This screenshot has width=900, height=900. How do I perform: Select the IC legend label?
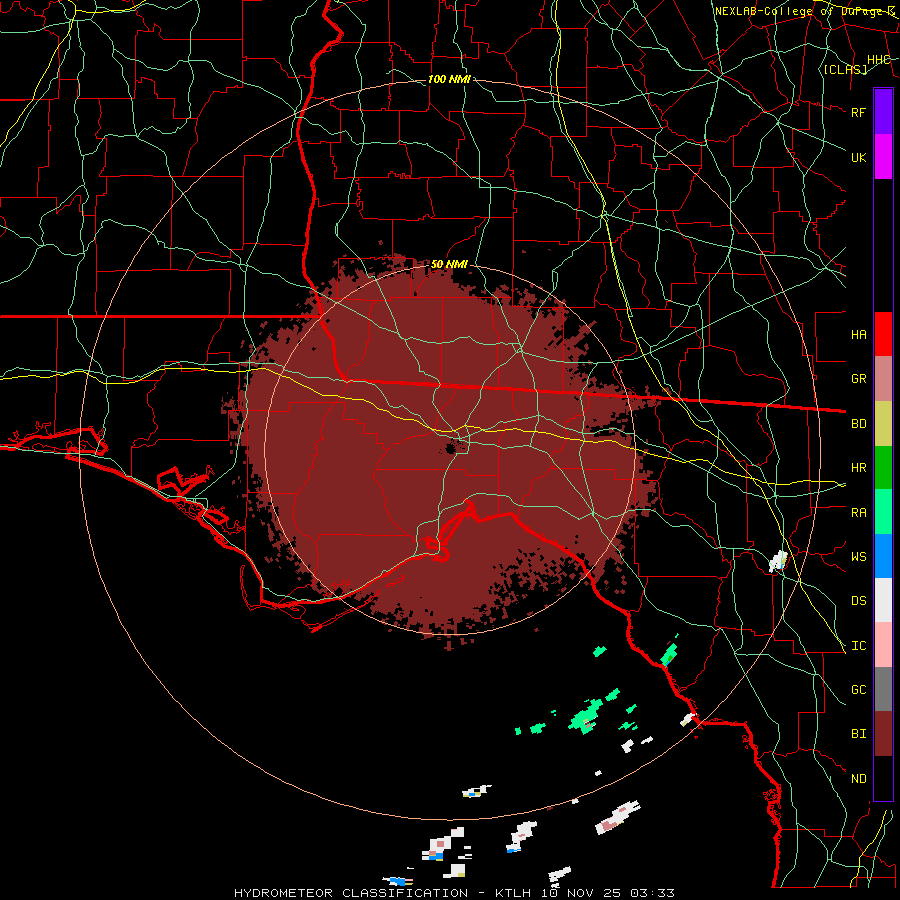(x=858, y=645)
